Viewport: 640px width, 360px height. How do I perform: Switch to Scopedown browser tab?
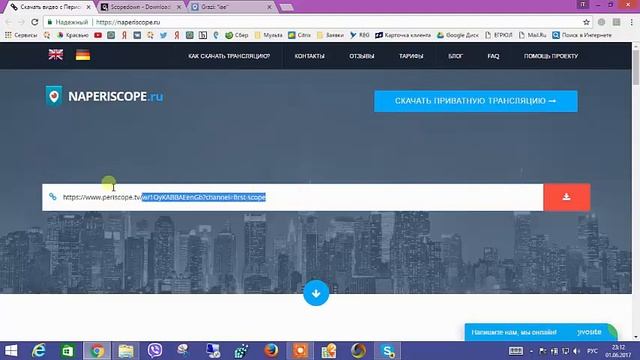pyautogui.click(x=140, y=7)
